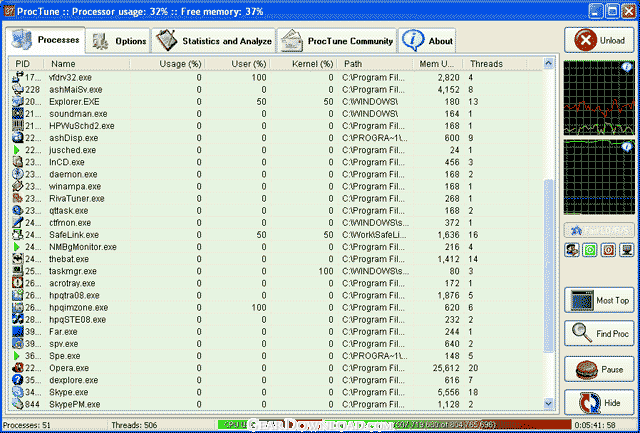Click the greyed-out button below memory graph
Viewport: 640px width, 433px height.
point(599,230)
